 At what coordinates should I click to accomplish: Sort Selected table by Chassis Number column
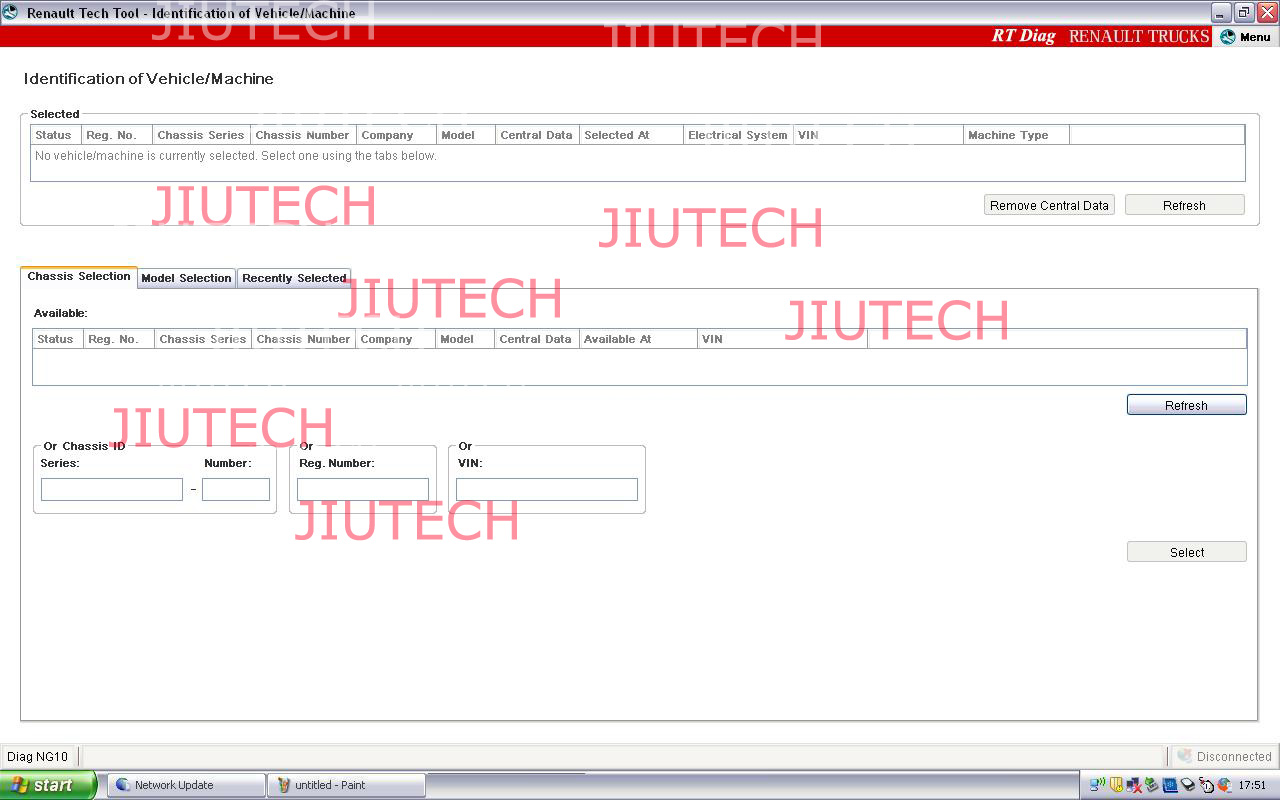[x=304, y=135]
